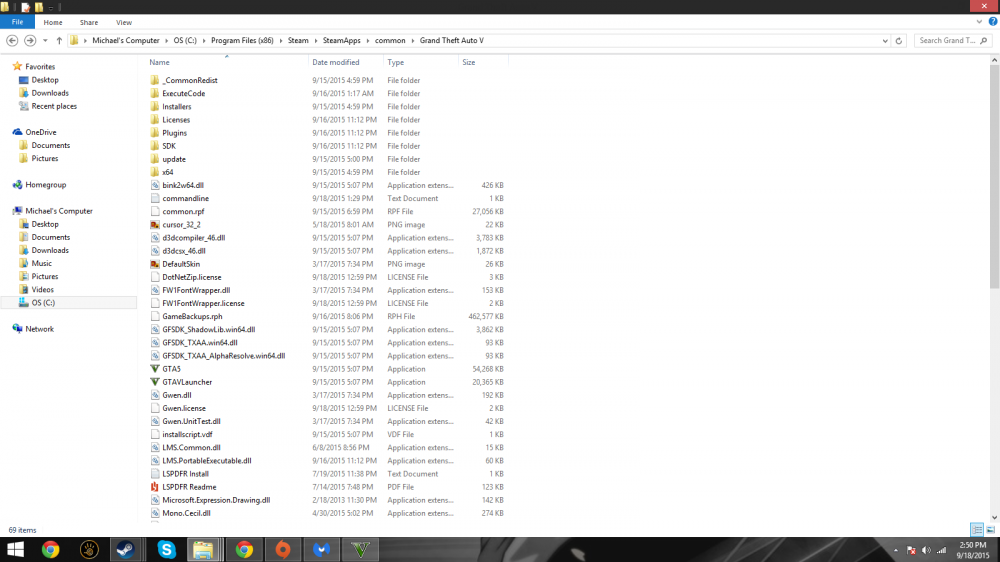This screenshot has height=562, width=1000.
Task: Select GameBackups.rph file
Action: [192, 316]
